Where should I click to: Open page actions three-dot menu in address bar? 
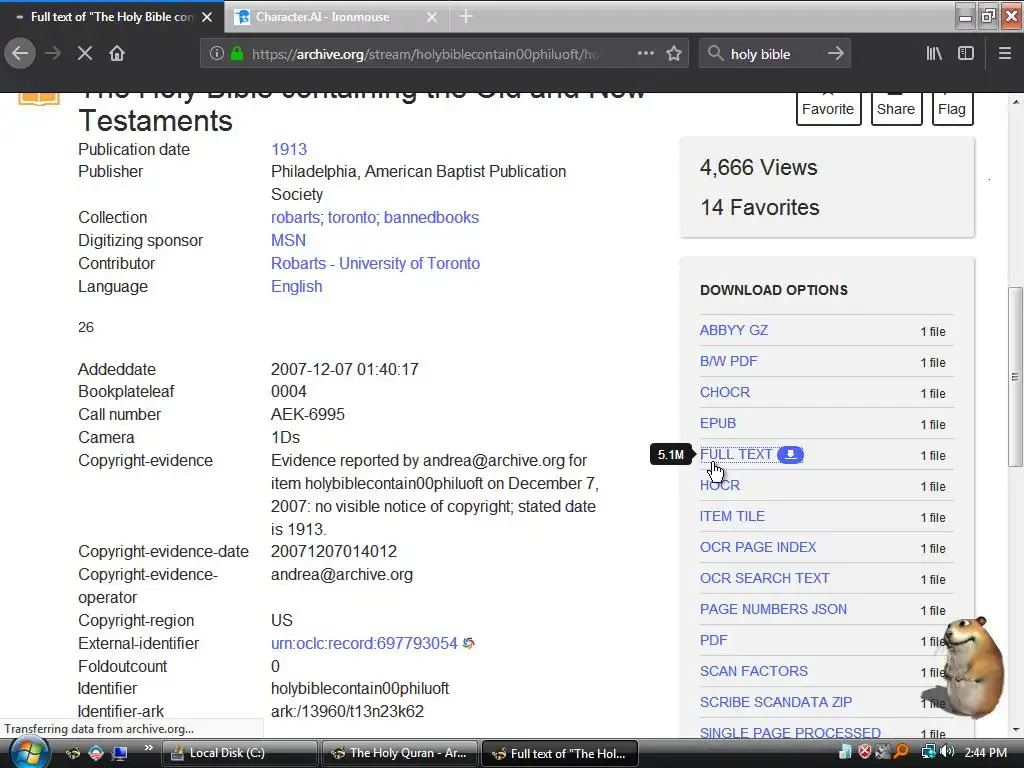(645, 54)
